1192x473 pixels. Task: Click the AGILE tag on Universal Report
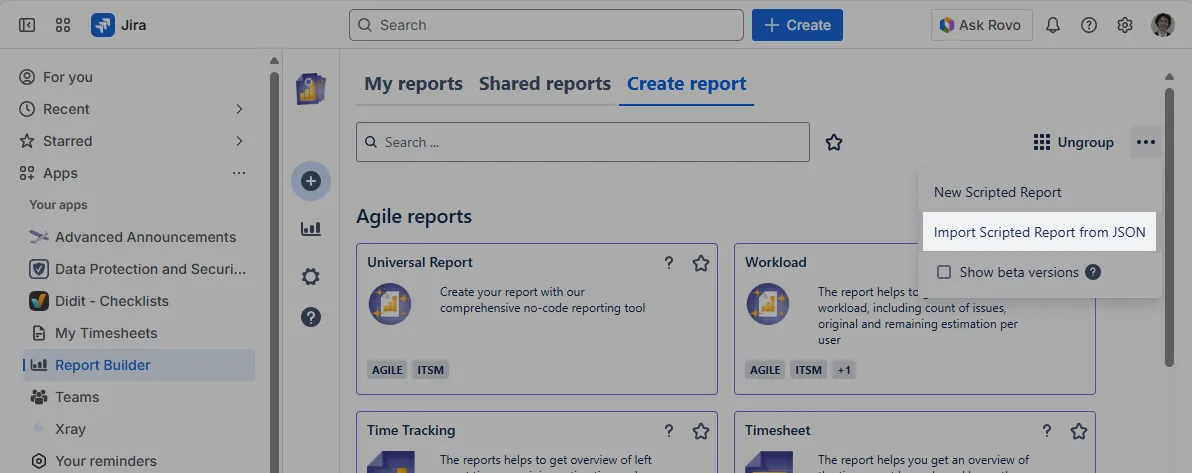pyautogui.click(x=388, y=370)
